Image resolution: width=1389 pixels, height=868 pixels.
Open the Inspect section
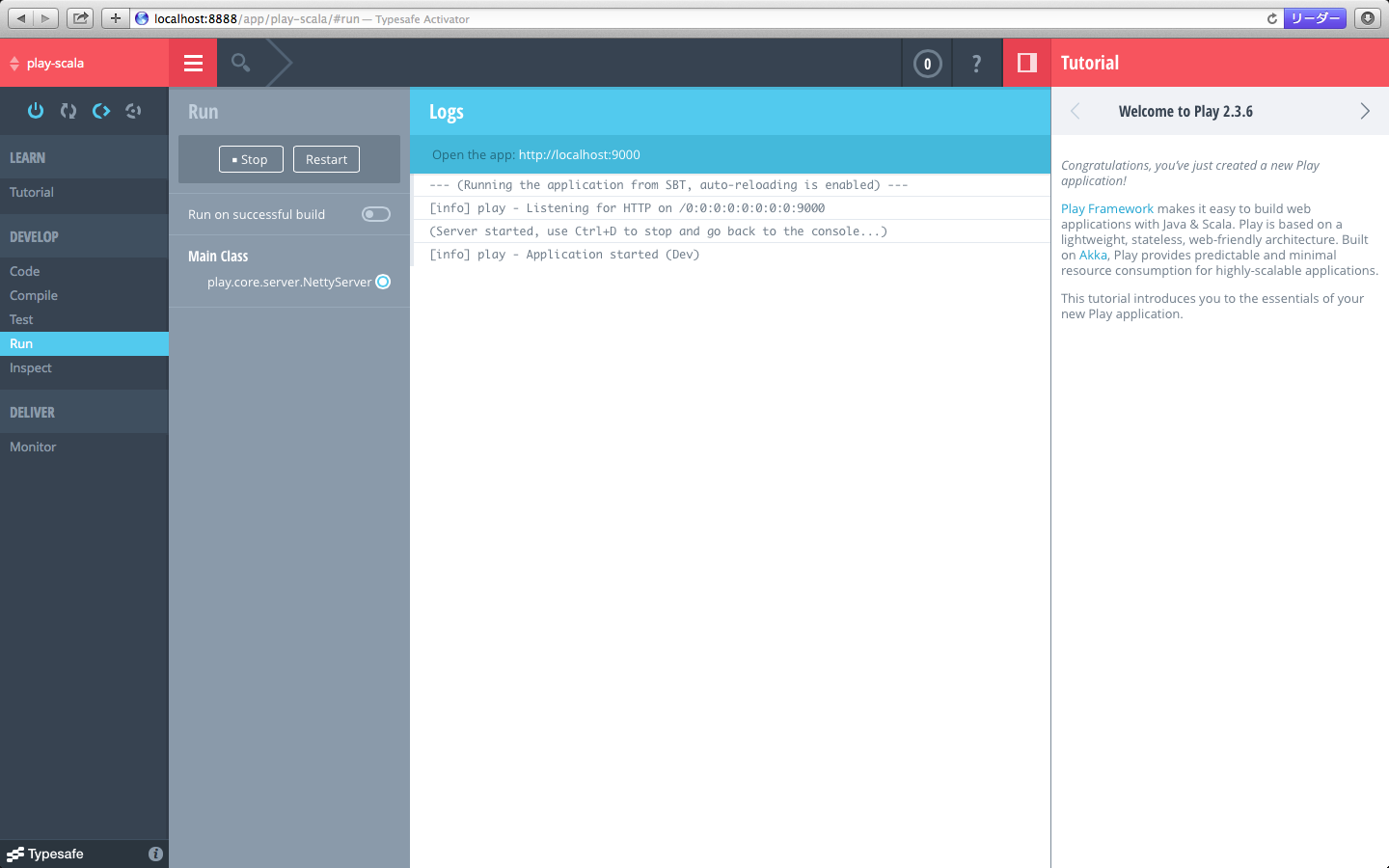pyautogui.click(x=84, y=367)
